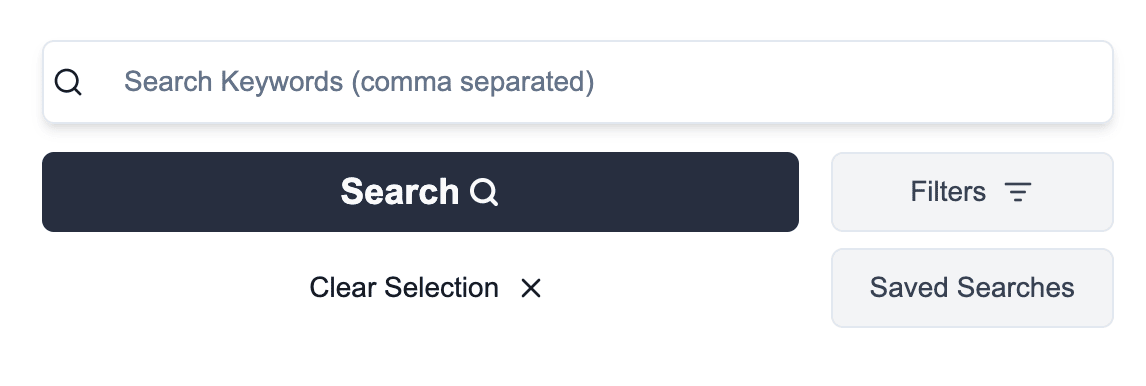Click the Clear Selection text

coord(403,288)
